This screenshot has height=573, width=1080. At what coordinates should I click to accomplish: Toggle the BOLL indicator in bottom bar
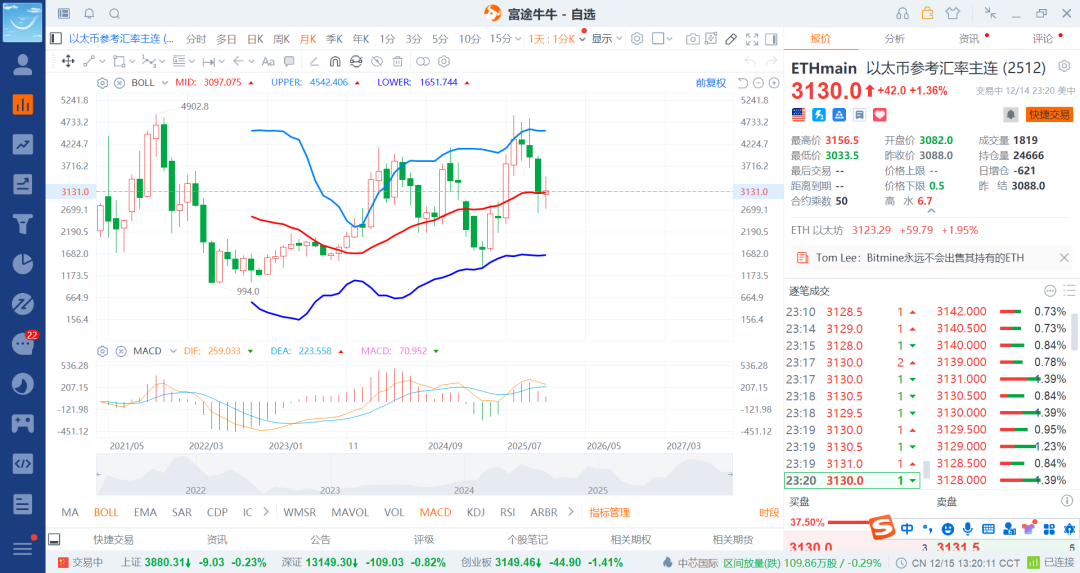coord(106,512)
